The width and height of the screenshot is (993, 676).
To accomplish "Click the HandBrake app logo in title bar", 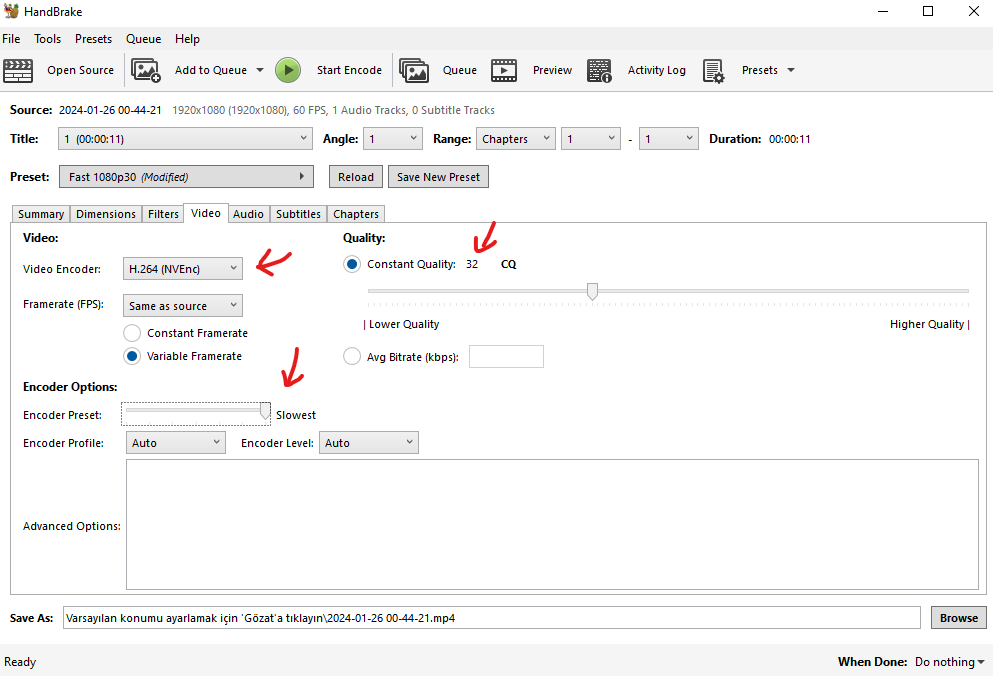I will tap(11, 11).
